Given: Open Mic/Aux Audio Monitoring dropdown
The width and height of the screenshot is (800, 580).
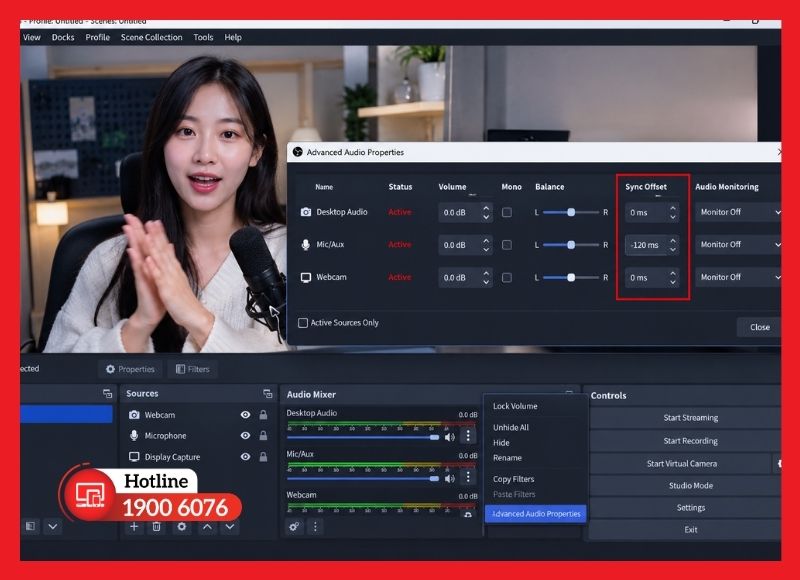Looking at the screenshot, I should click(x=738, y=245).
